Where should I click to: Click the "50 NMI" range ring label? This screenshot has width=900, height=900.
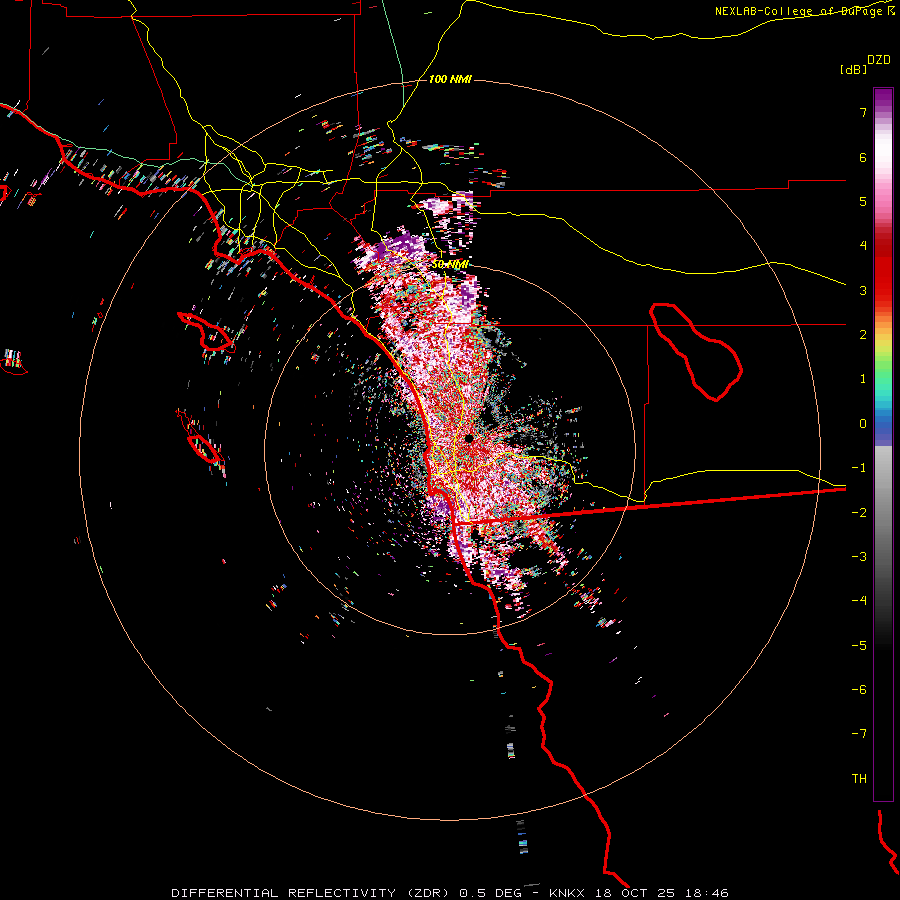[x=450, y=264]
